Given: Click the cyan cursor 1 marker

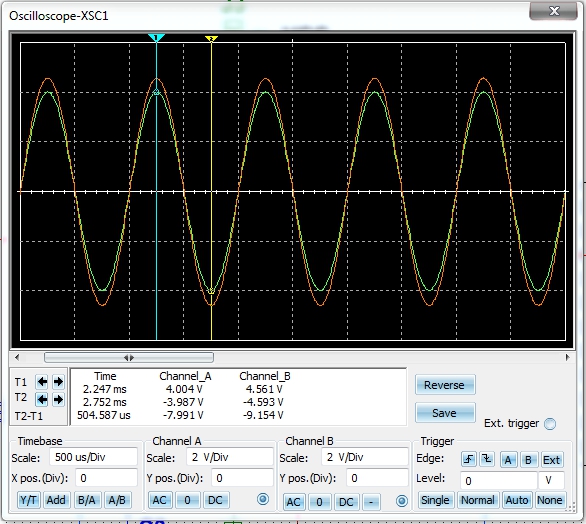Looking at the screenshot, I should (156, 38).
